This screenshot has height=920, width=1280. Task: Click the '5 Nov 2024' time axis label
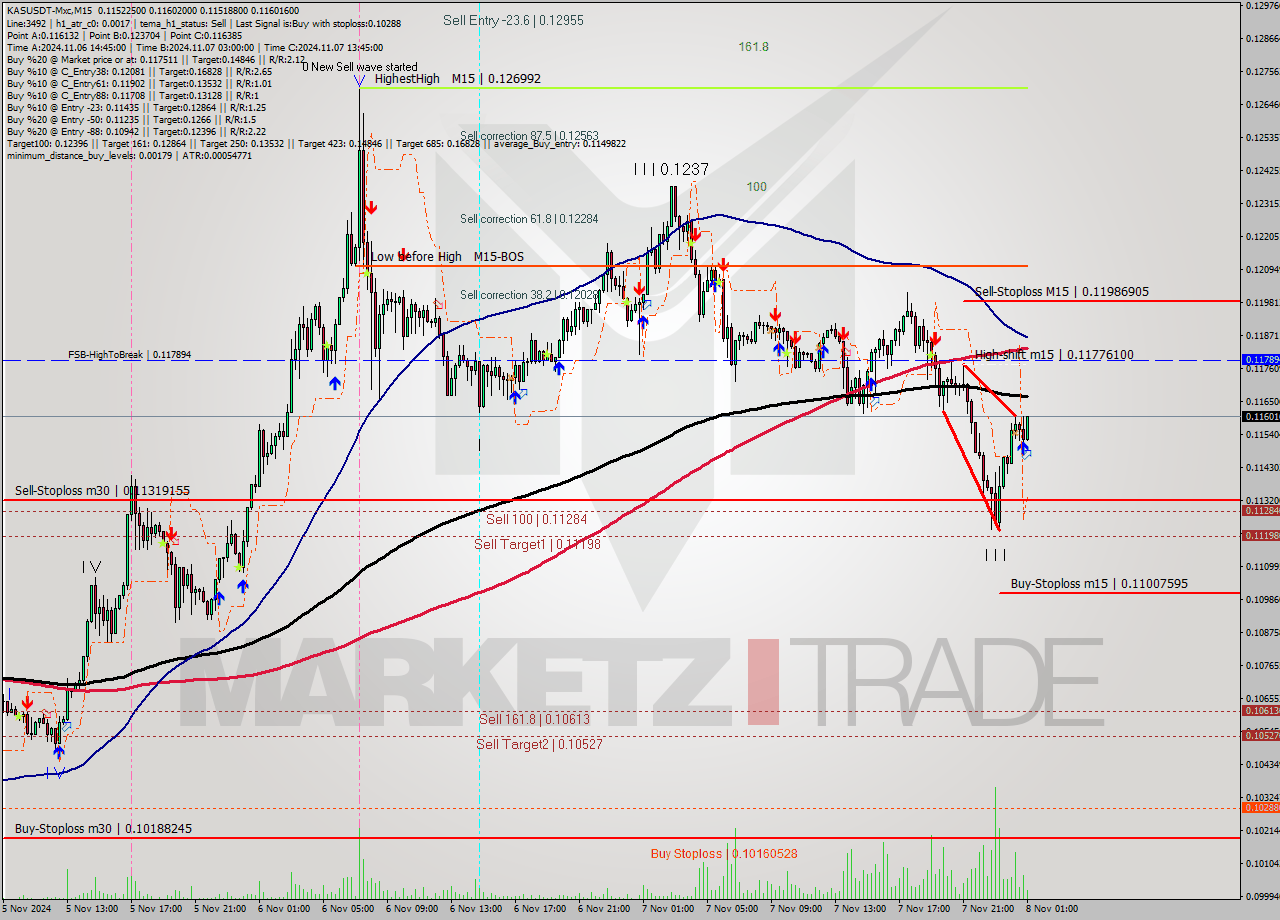28,909
